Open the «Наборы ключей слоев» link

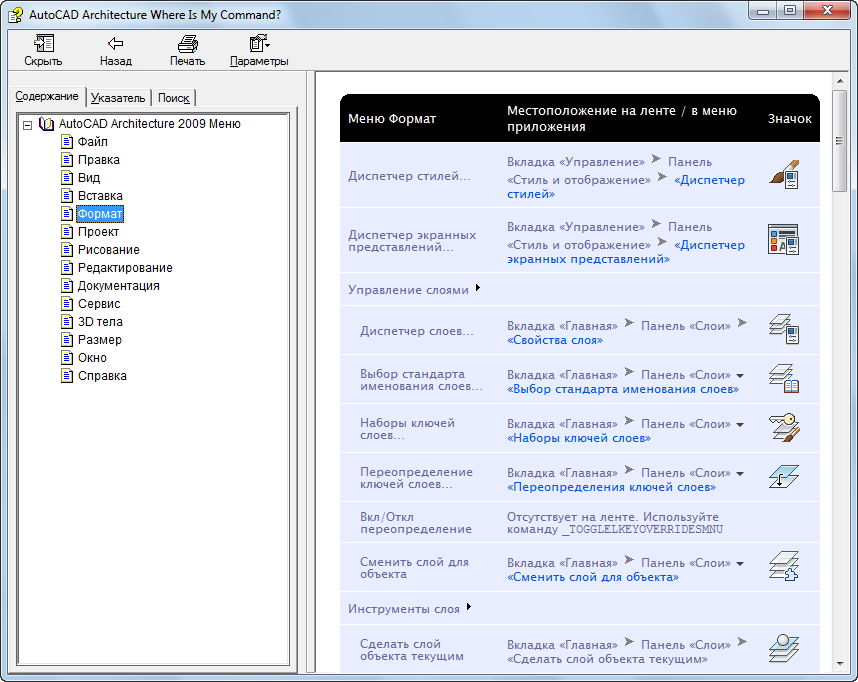579,438
